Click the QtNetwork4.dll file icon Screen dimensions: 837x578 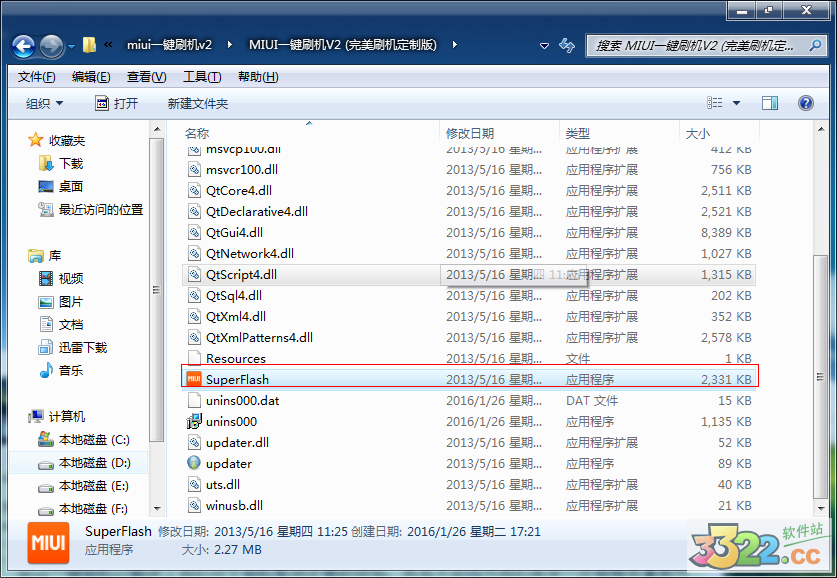point(194,254)
